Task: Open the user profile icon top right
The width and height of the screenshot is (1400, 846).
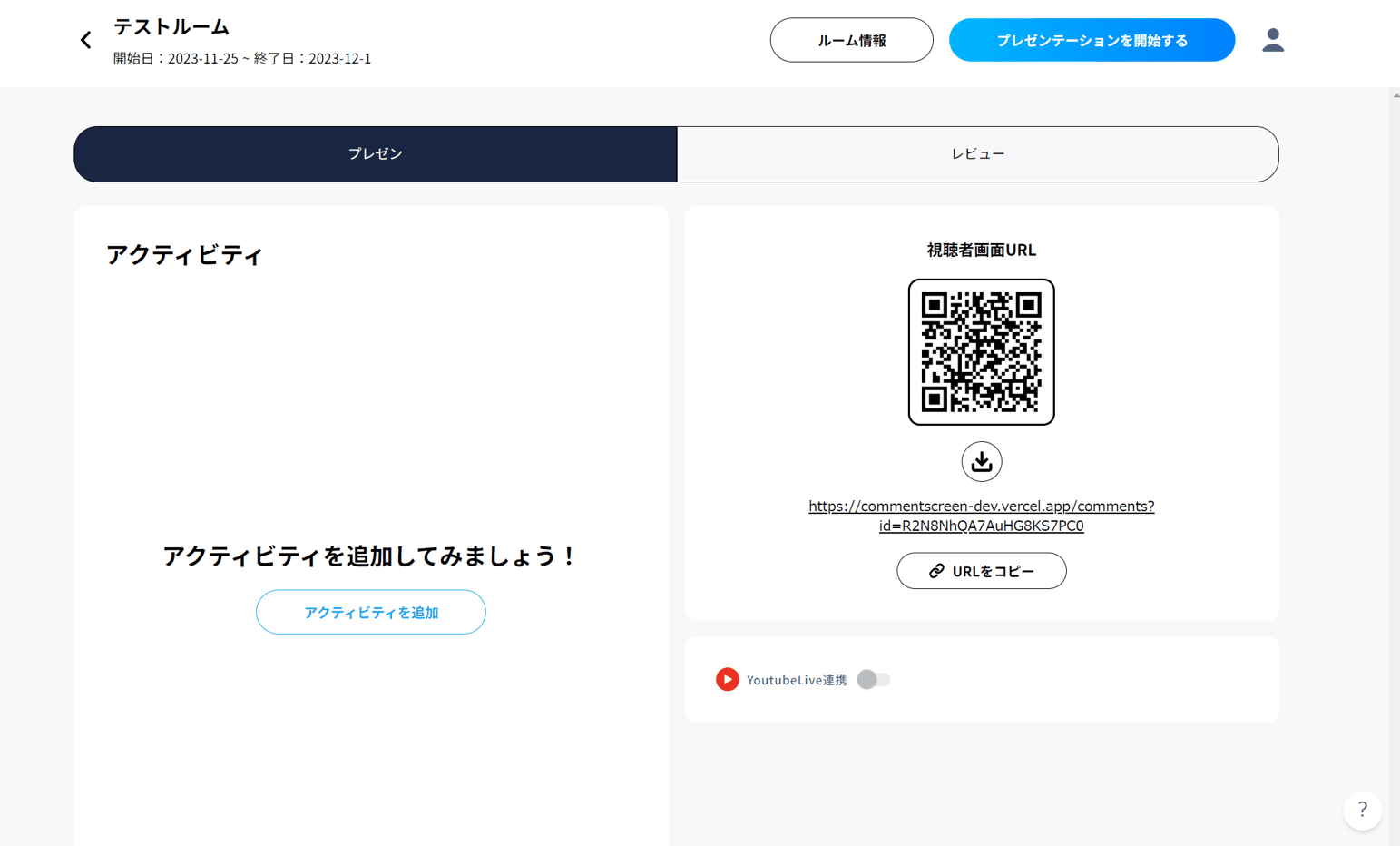Action: [x=1273, y=40]
